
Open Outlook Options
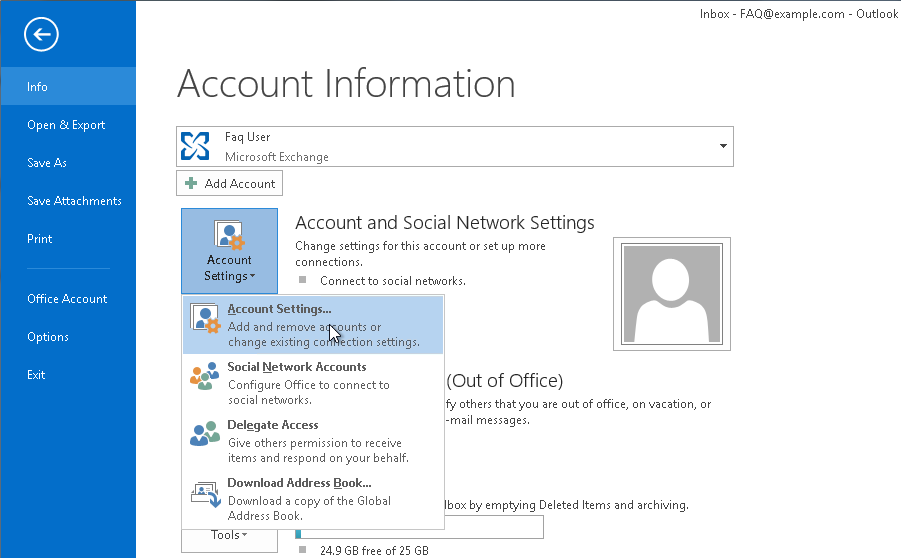click(68, 337)
